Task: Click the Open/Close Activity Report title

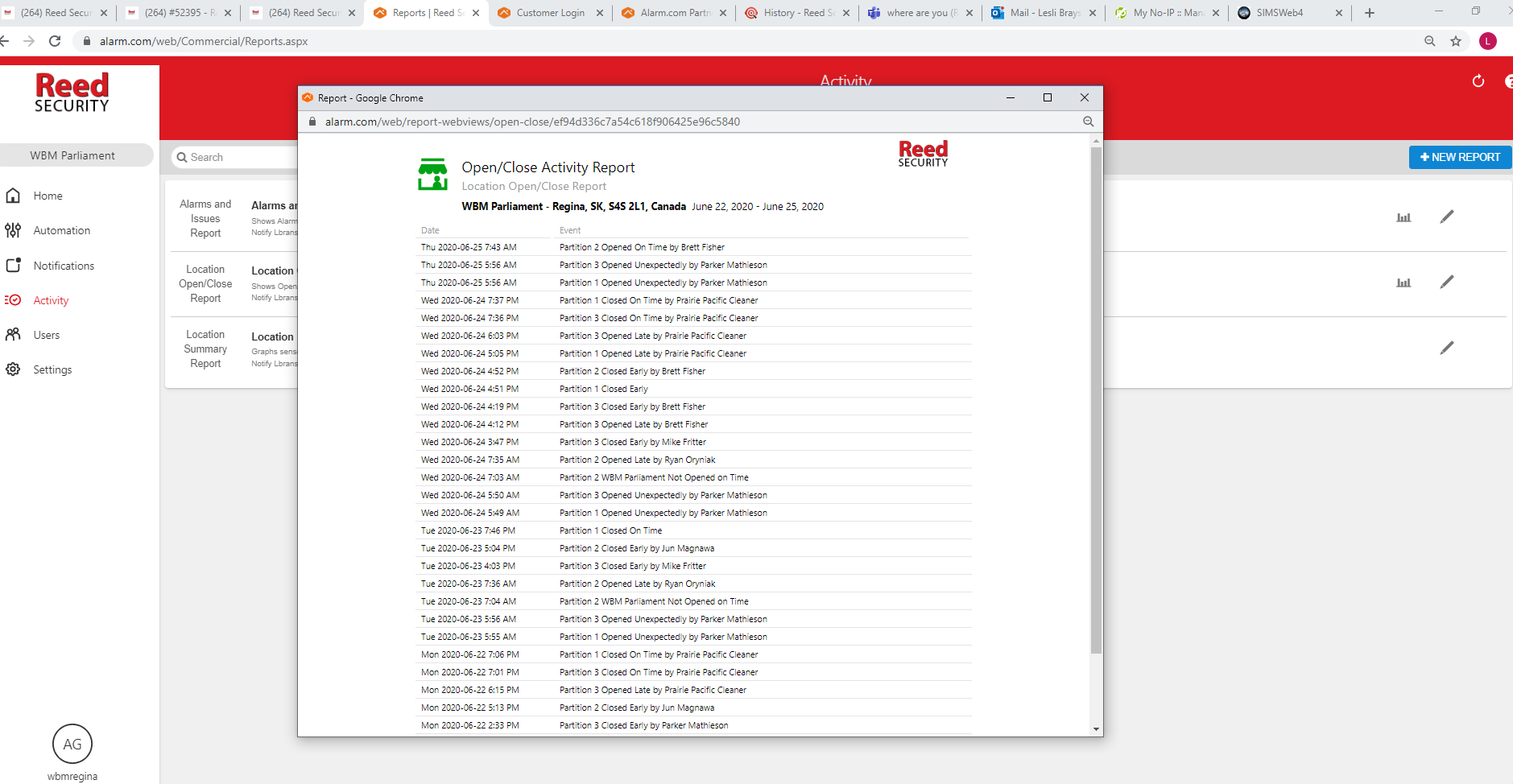Action: [x=548, y=167]
